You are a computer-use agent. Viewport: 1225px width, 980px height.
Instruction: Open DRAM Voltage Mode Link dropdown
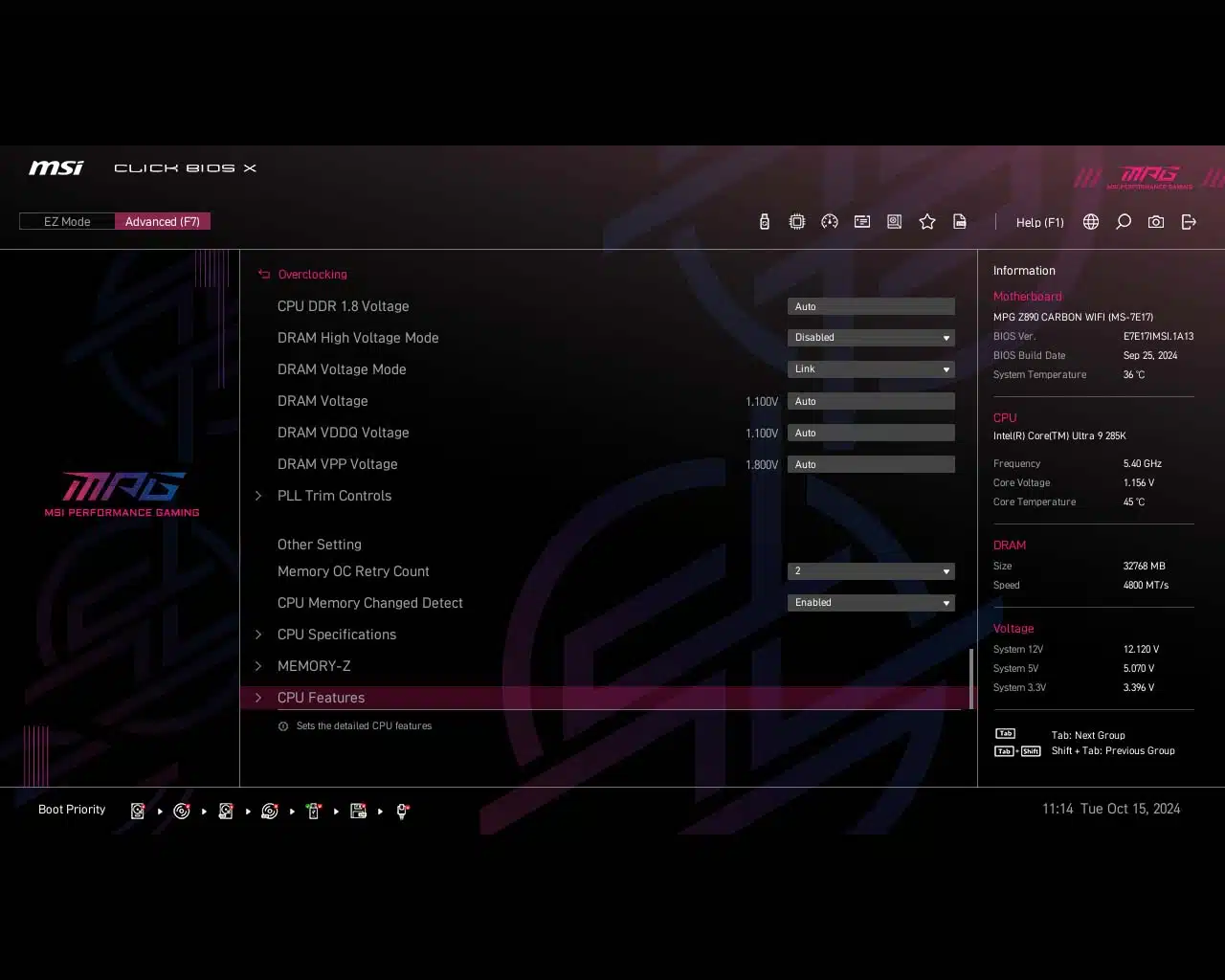click(871, 369)
